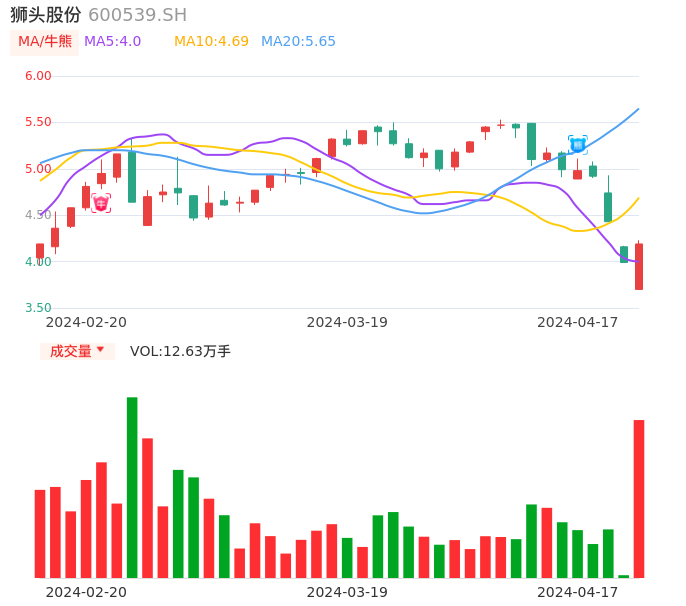Click the 2024-04-17 date label under volume chart
This screenshot has height=606, width=686.
click(x=578, y=592)
